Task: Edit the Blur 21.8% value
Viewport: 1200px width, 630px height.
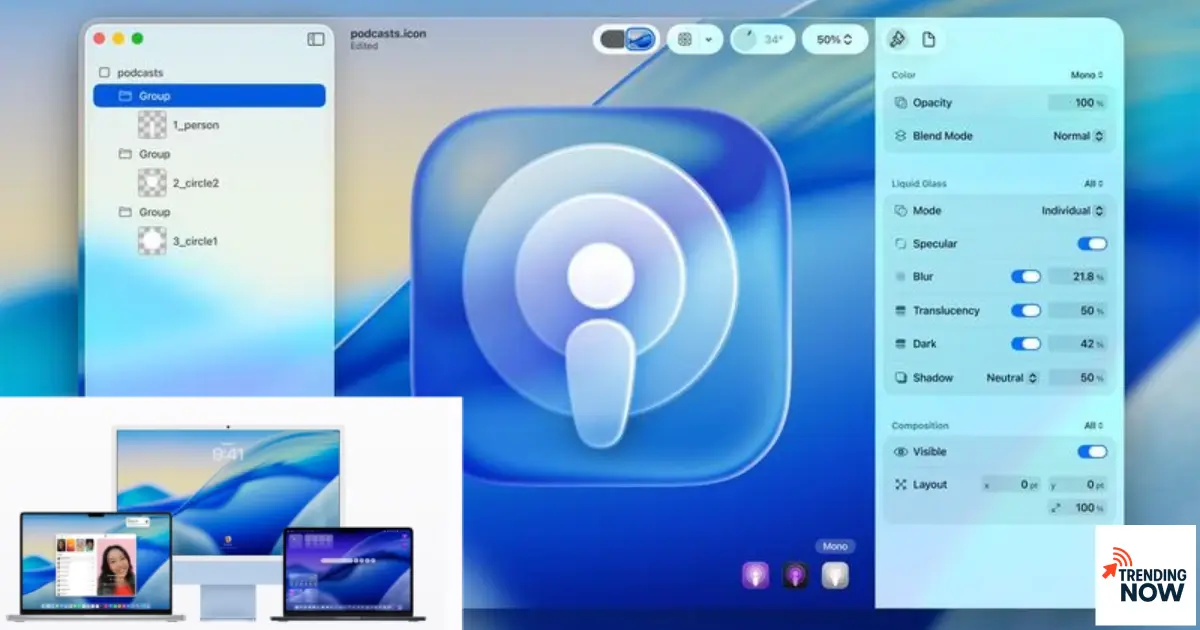Action: tap(1077, 277)
